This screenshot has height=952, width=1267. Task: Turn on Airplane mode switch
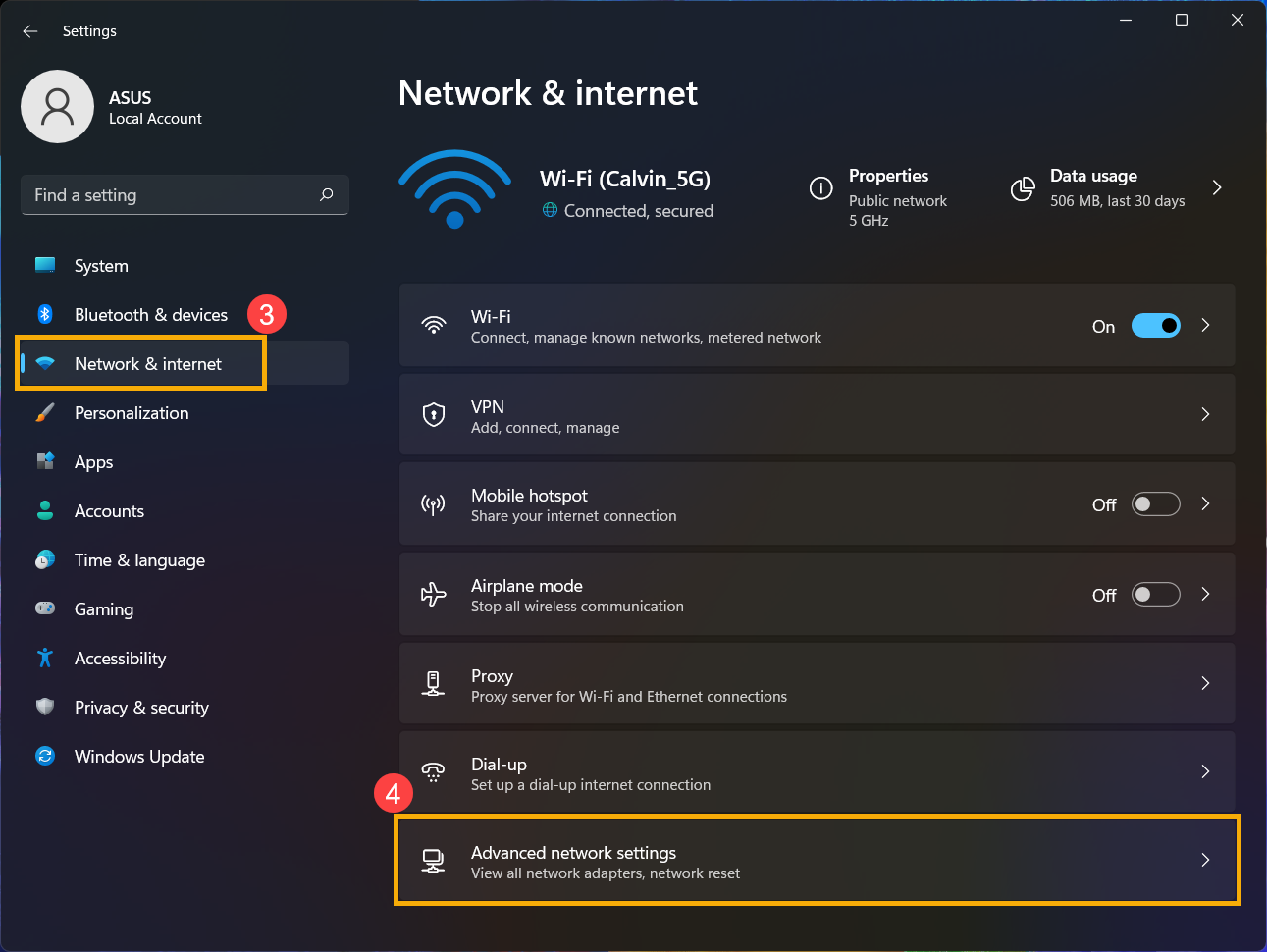1155,595
